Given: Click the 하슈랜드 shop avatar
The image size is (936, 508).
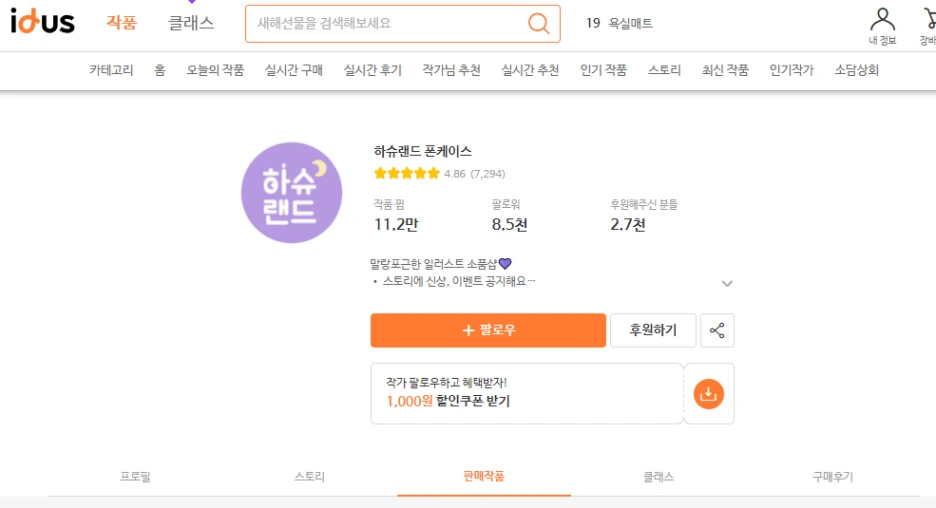Looking at the screenshot, I should [291, 192].
